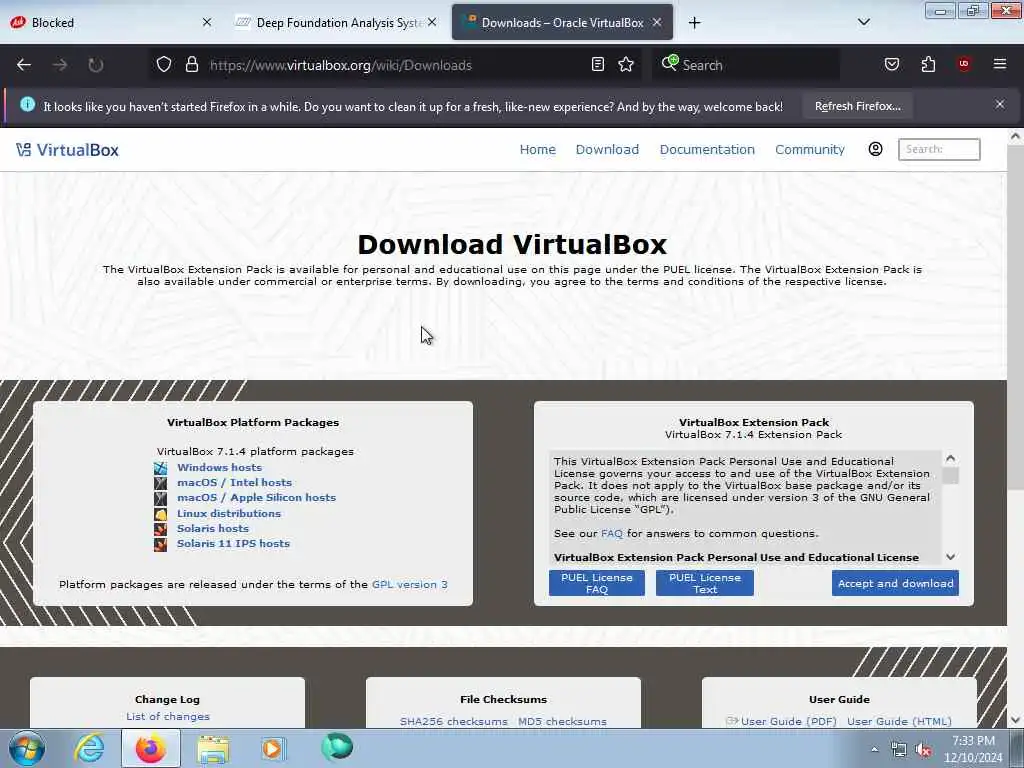Switch to the Blocked tab
The width and height of the screenshot is (1024, 768).
click(x=104, y=22)
